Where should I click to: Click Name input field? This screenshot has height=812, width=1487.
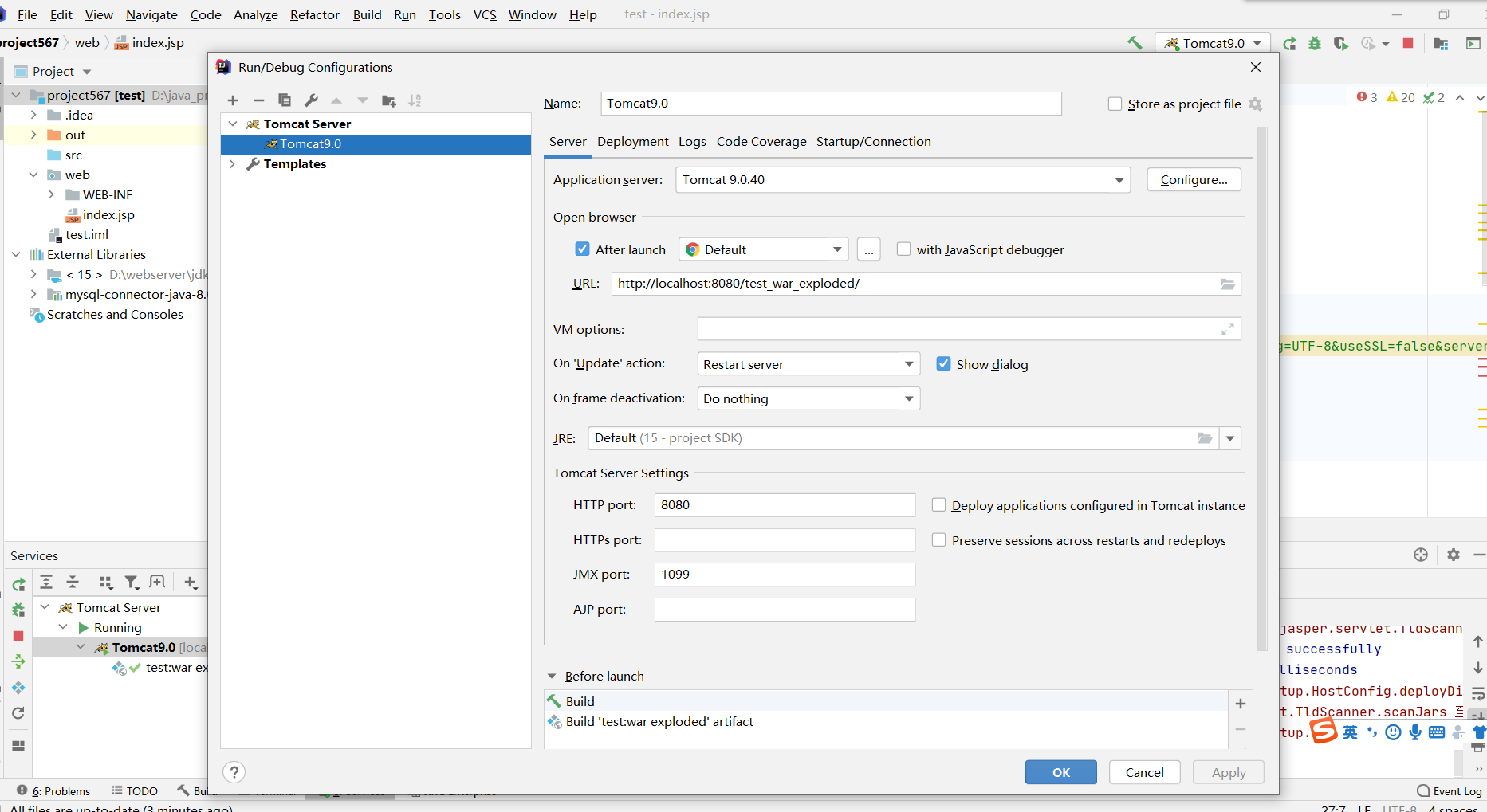[x=831, y=104]
